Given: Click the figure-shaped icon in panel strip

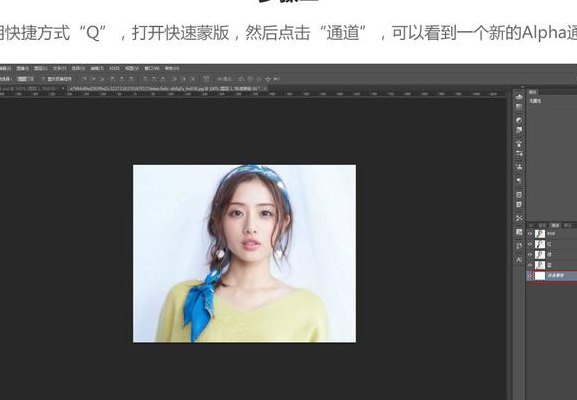Looking at the screenshot, I should coord(519,144).
